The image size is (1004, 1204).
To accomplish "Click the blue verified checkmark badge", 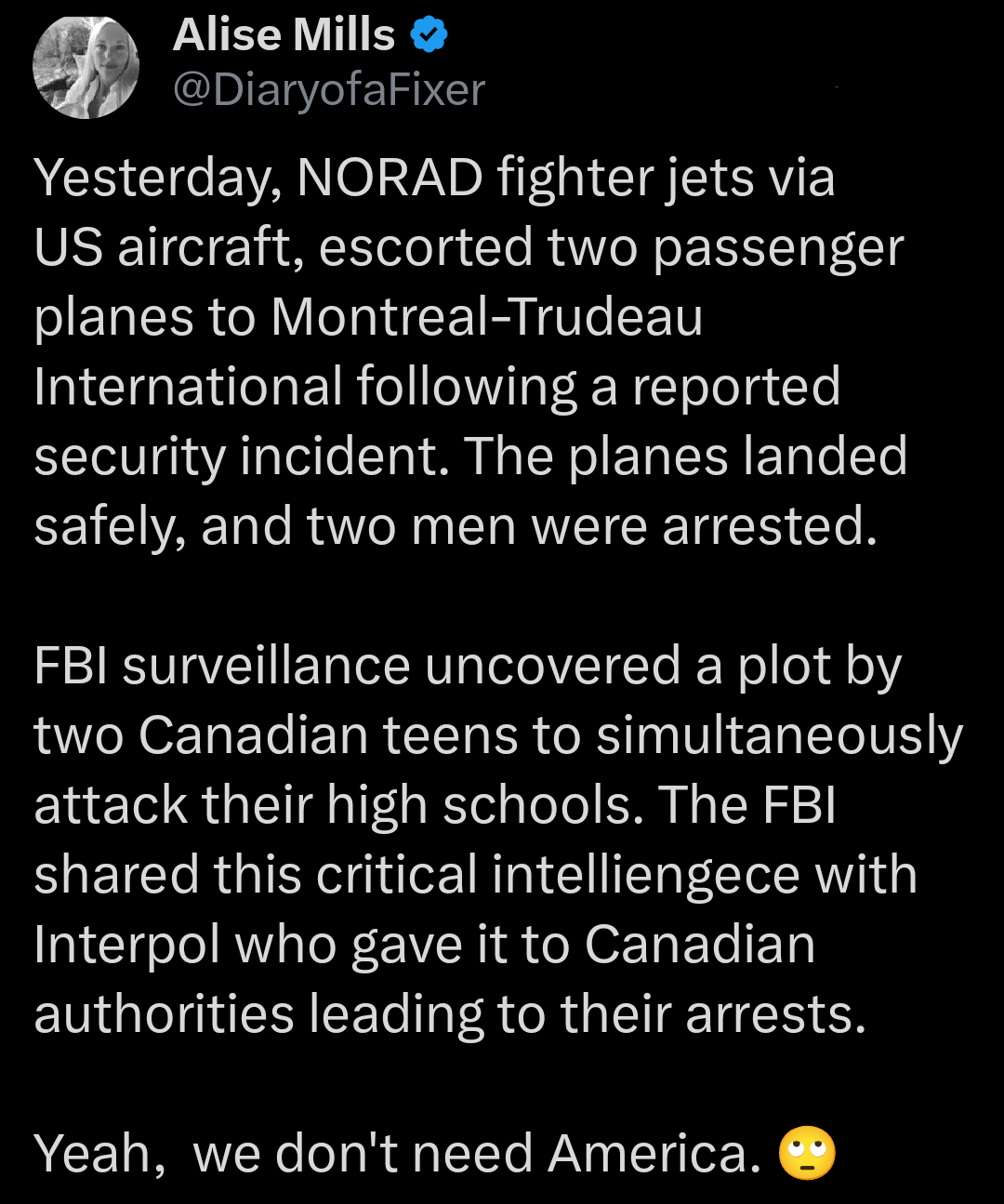I will [x=429, y=35].
